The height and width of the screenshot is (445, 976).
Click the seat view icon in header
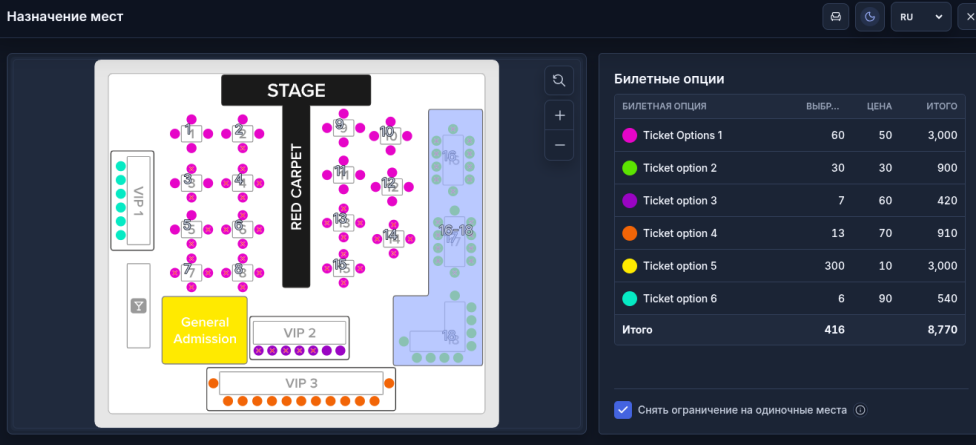[835, 17]
